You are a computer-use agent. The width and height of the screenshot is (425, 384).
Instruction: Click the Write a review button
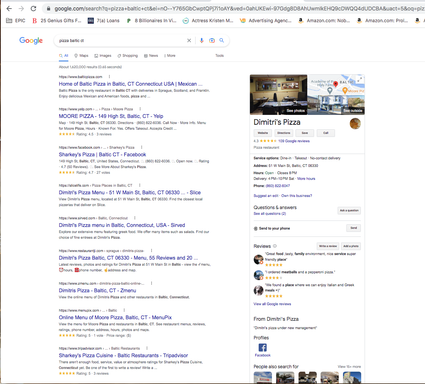[x=328, y=246]
